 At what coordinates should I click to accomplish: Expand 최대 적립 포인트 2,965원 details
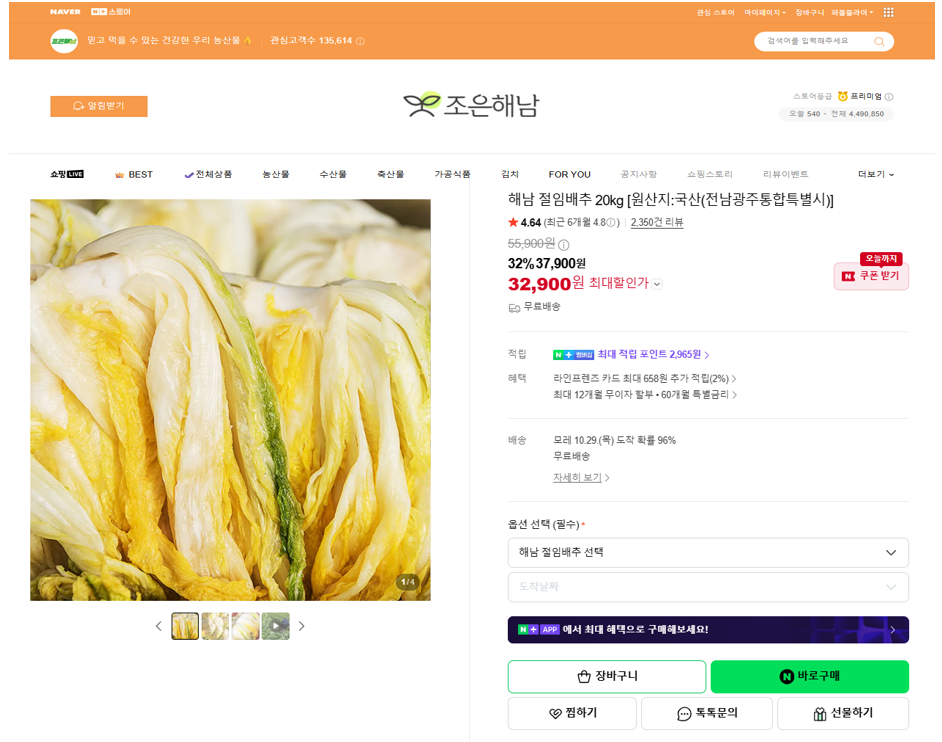tap(654, 354)
